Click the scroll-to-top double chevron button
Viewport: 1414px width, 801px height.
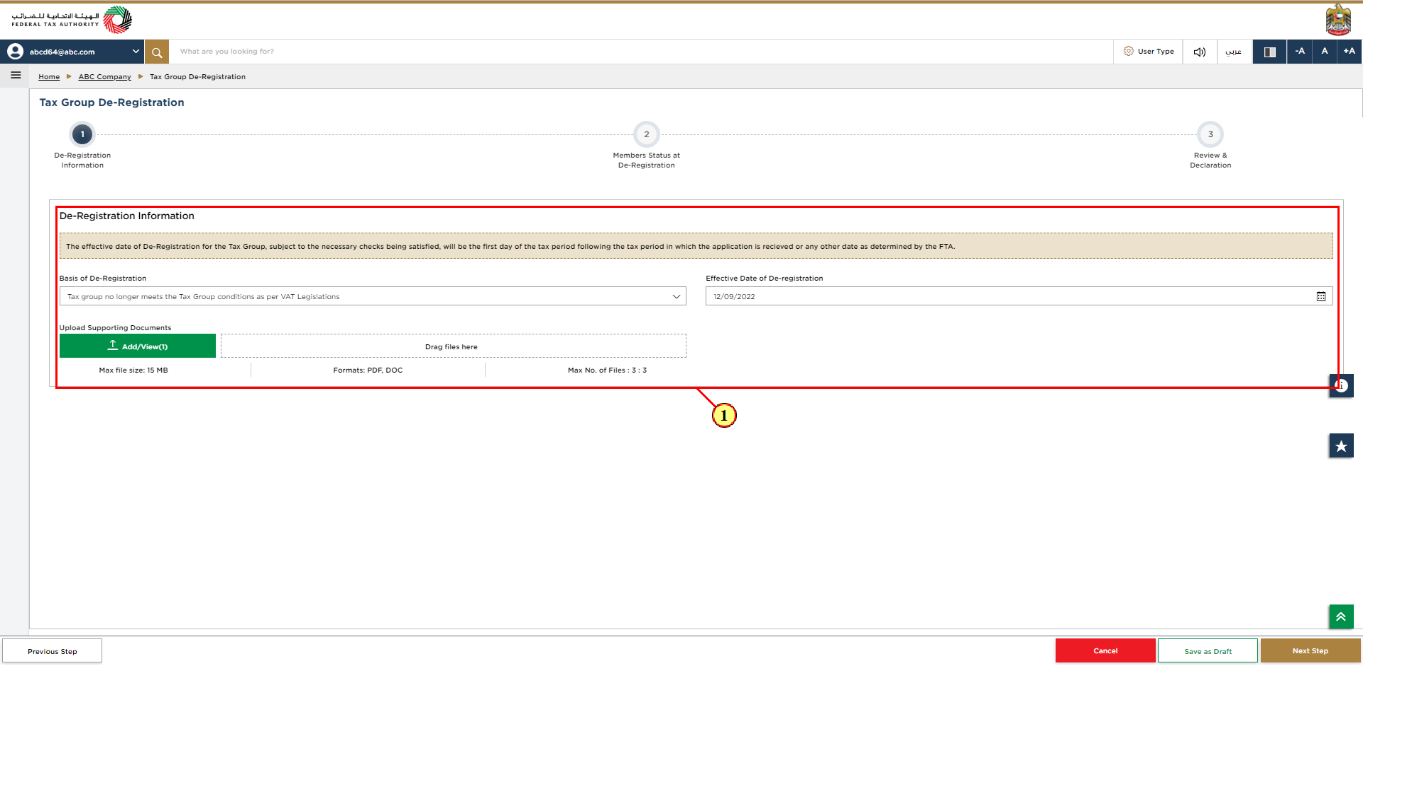[1341, 617]
